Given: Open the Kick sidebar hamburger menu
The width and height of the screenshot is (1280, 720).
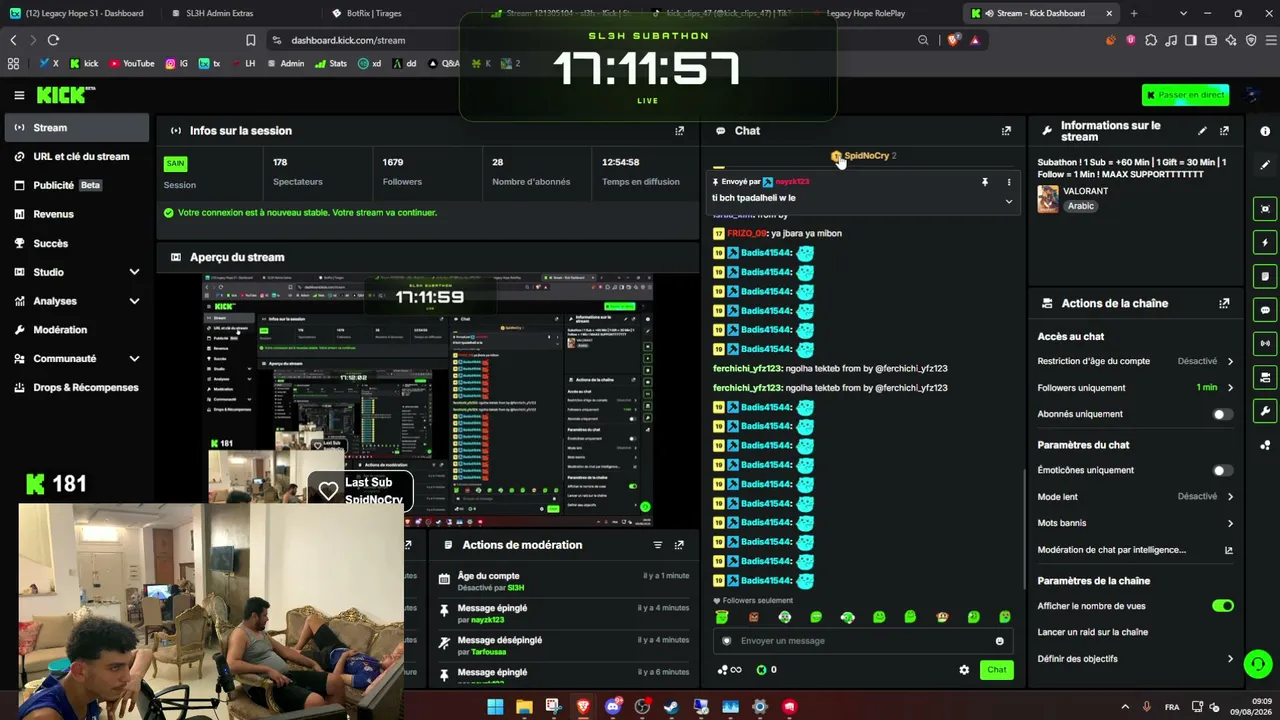Looking at the screenshot, I should pos(19,95).
